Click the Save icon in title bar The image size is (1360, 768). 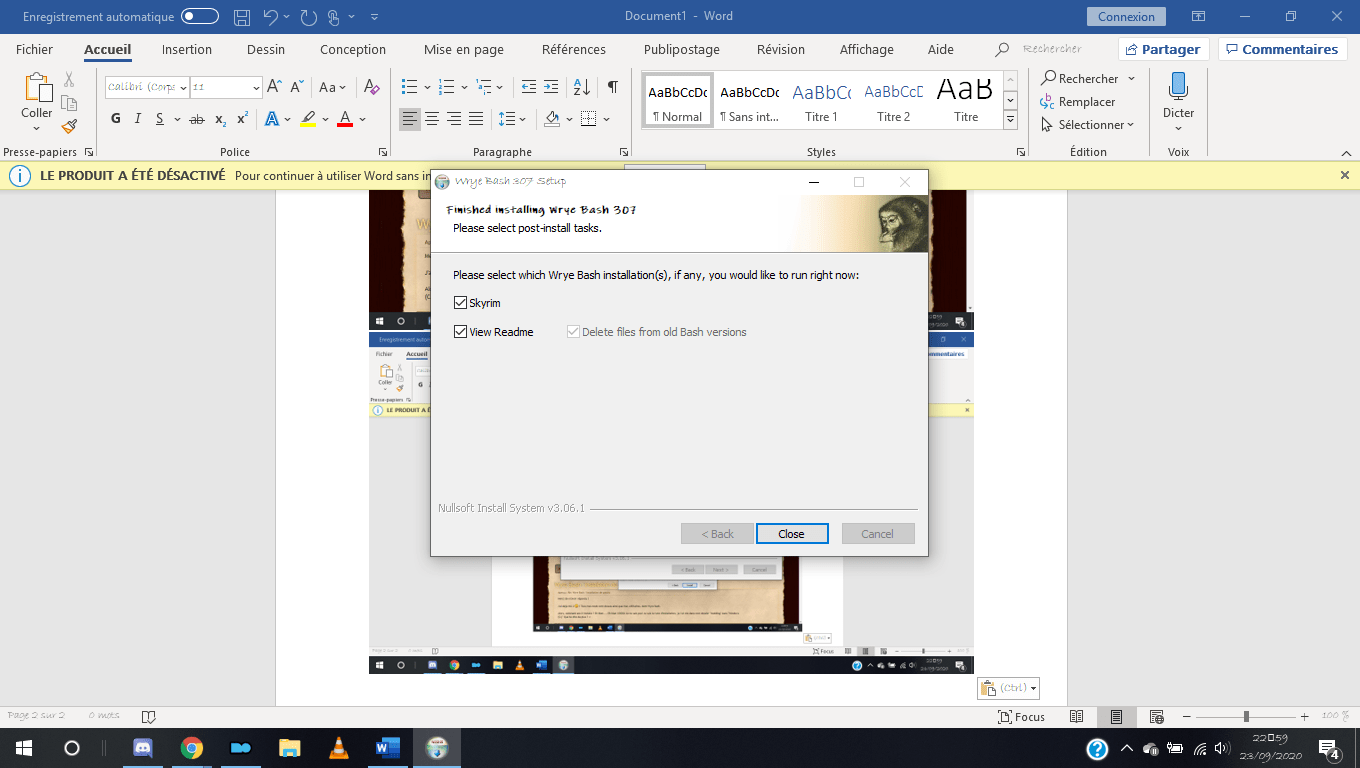[x=242, y=17]
